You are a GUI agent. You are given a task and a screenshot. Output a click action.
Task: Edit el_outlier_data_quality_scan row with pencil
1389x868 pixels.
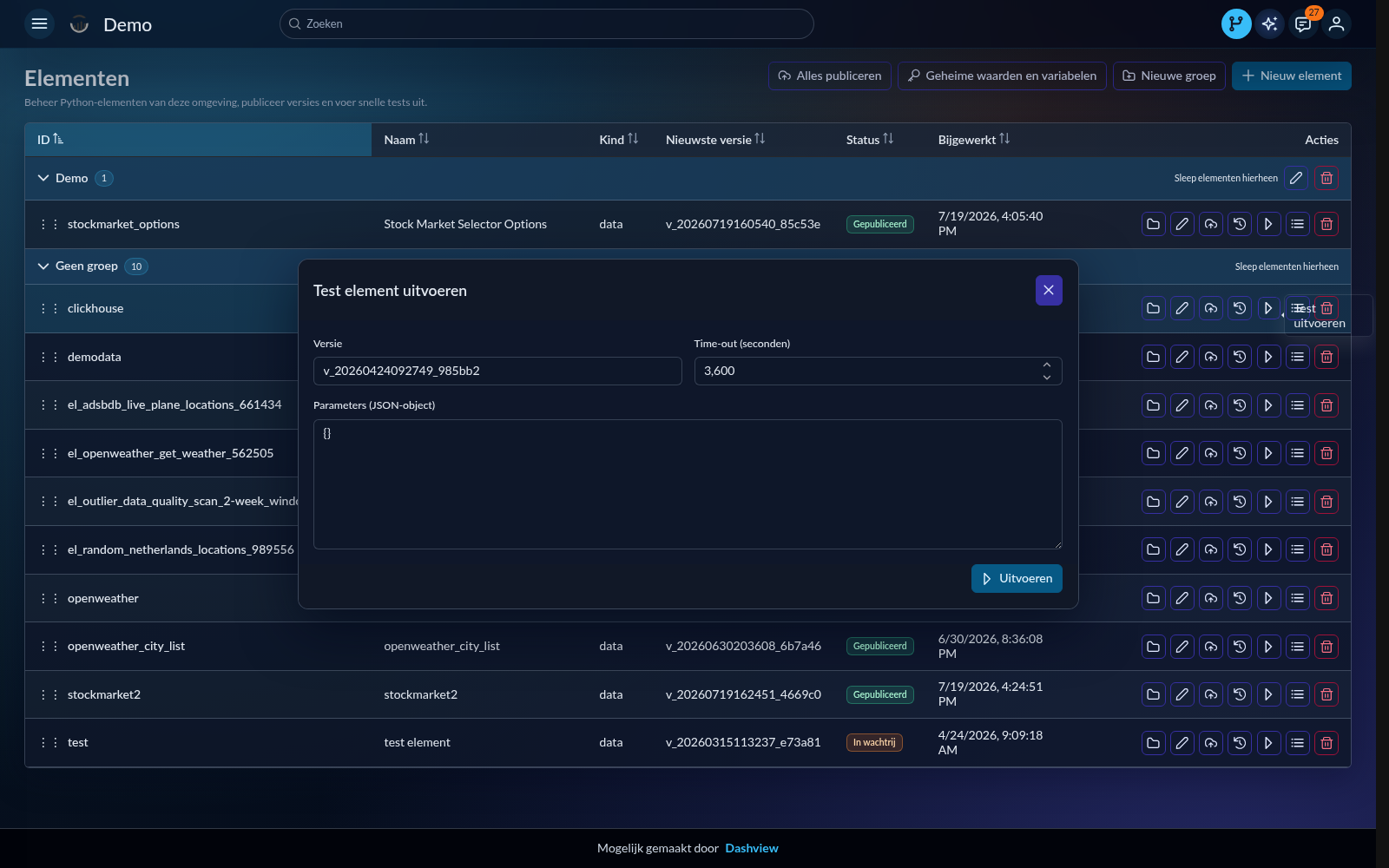[1182, 502]
